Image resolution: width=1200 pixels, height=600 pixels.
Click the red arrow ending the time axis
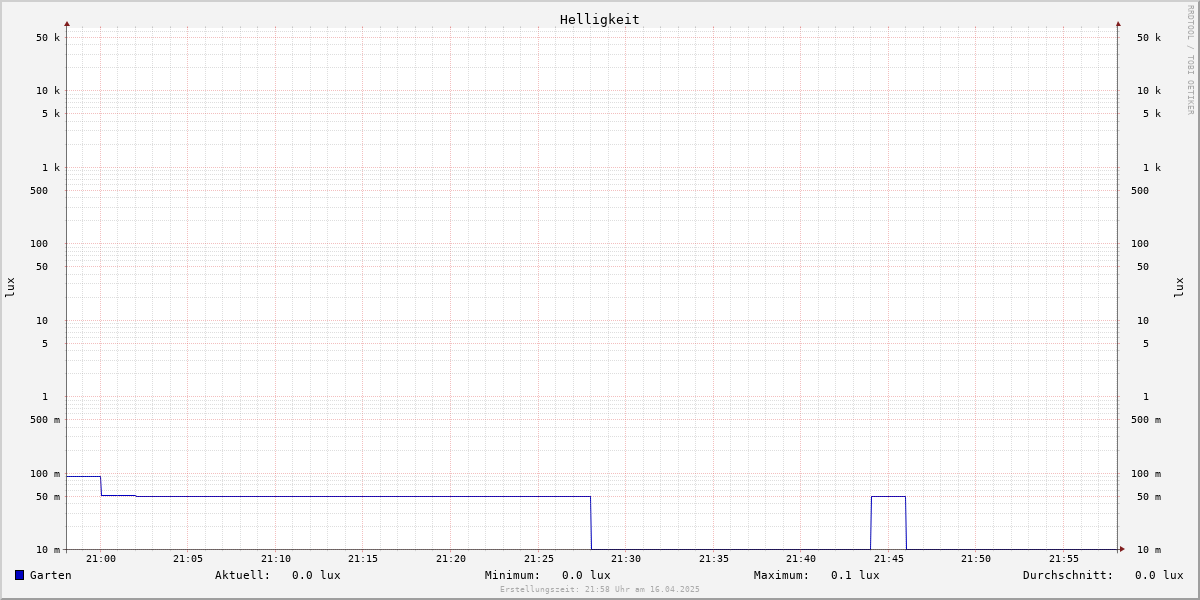[x=1122, y=549]
